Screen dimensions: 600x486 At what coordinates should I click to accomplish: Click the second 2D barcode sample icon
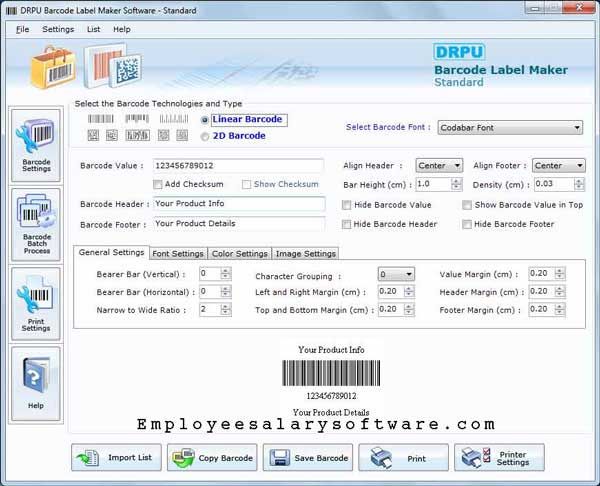(112, 135)
